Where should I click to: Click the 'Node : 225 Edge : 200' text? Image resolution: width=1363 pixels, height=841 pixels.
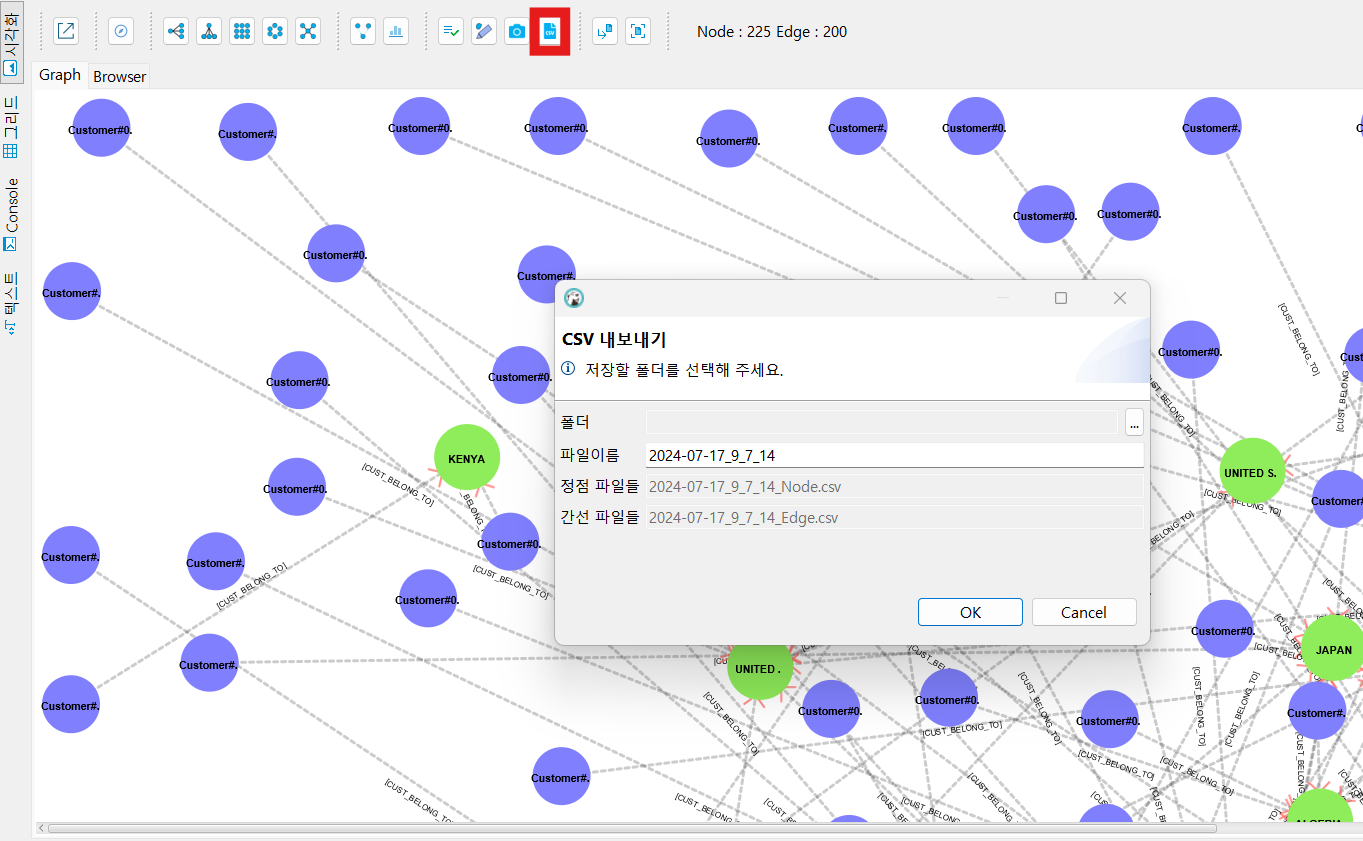772,32
